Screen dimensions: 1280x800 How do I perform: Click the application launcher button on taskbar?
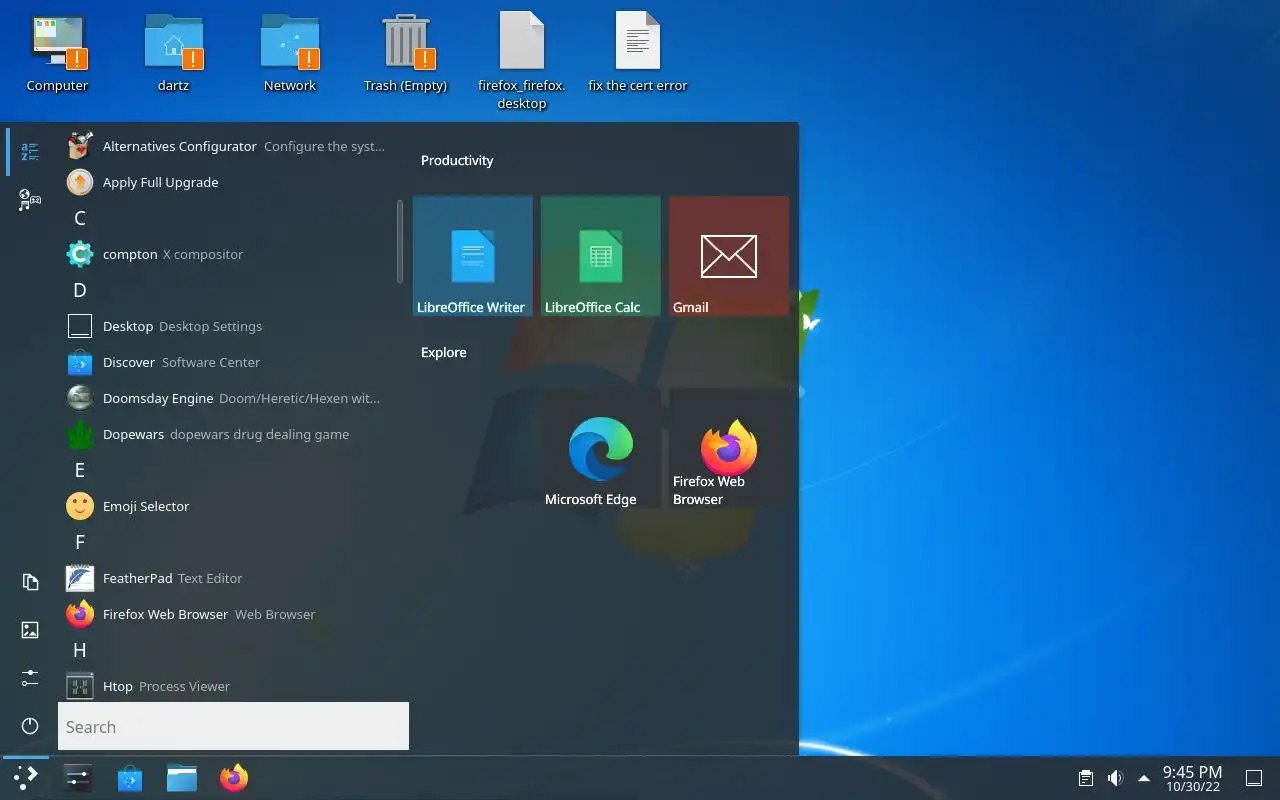[x=26, y=778]
